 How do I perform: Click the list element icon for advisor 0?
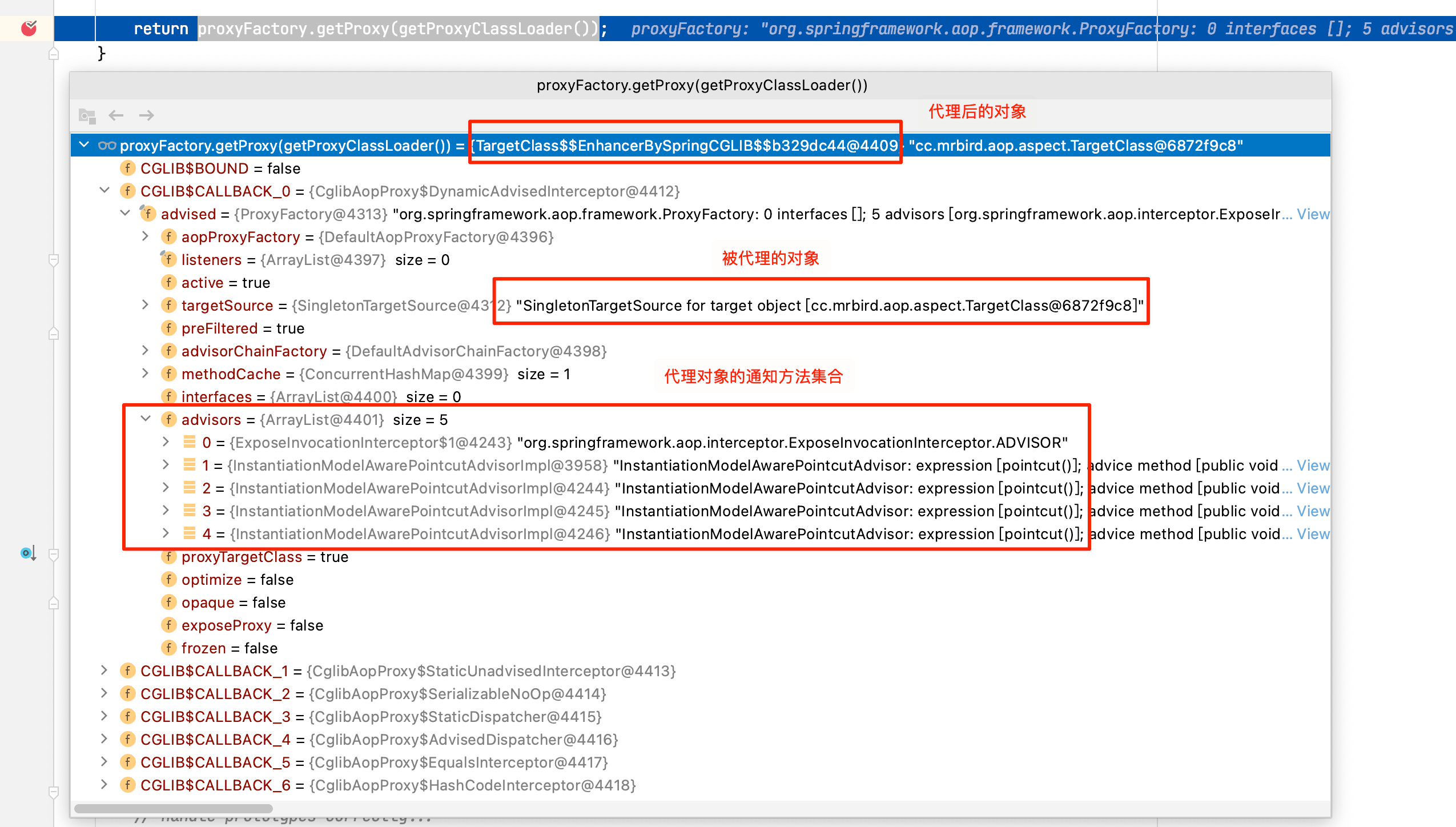[x=189, y=442]
